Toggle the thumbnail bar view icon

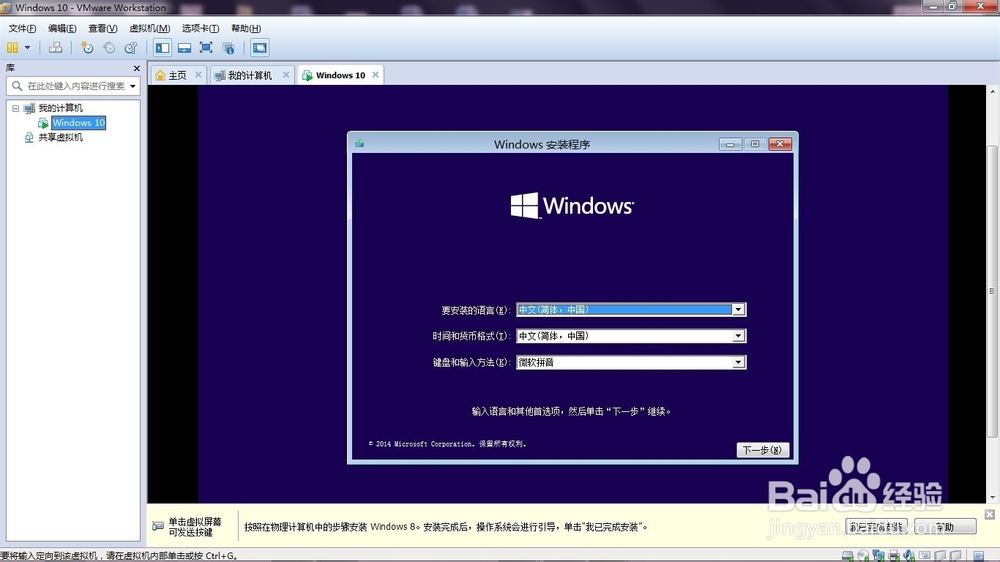click(184, 48)
